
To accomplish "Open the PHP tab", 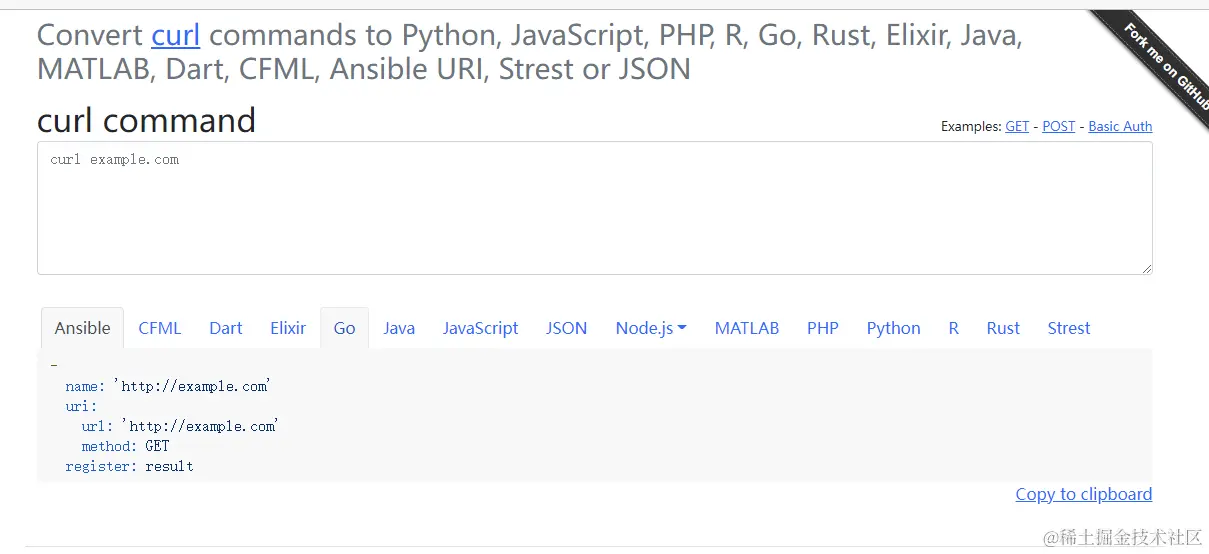I will pos(823,328).
